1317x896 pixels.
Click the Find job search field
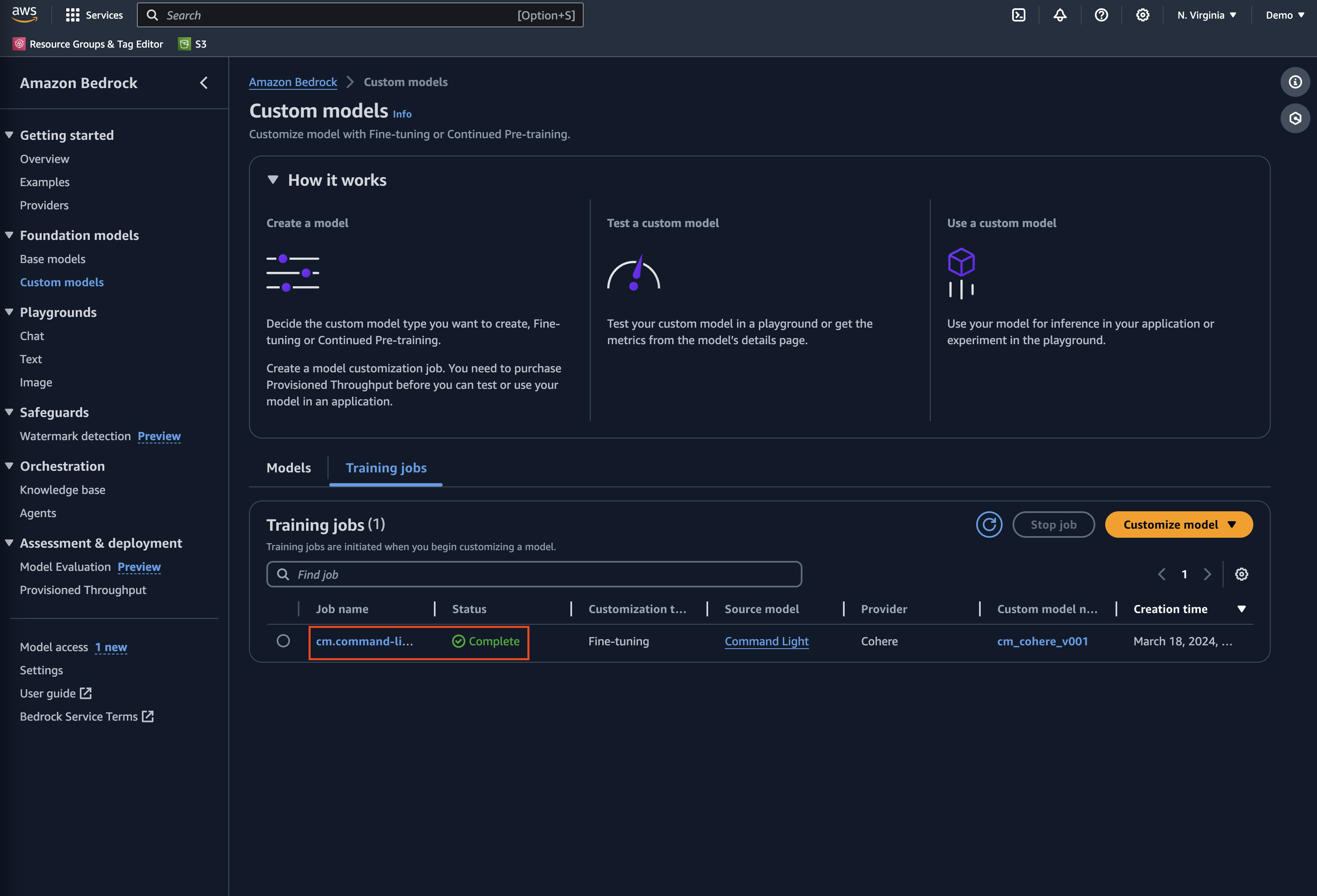click(533, 573)
